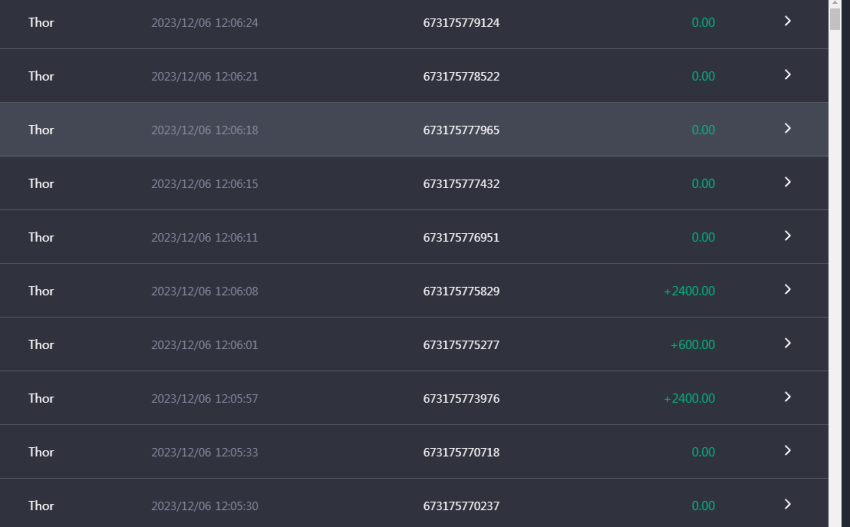Open chevron for round 673175778522
The image size is (850, 527).
[x=788, y=75]
